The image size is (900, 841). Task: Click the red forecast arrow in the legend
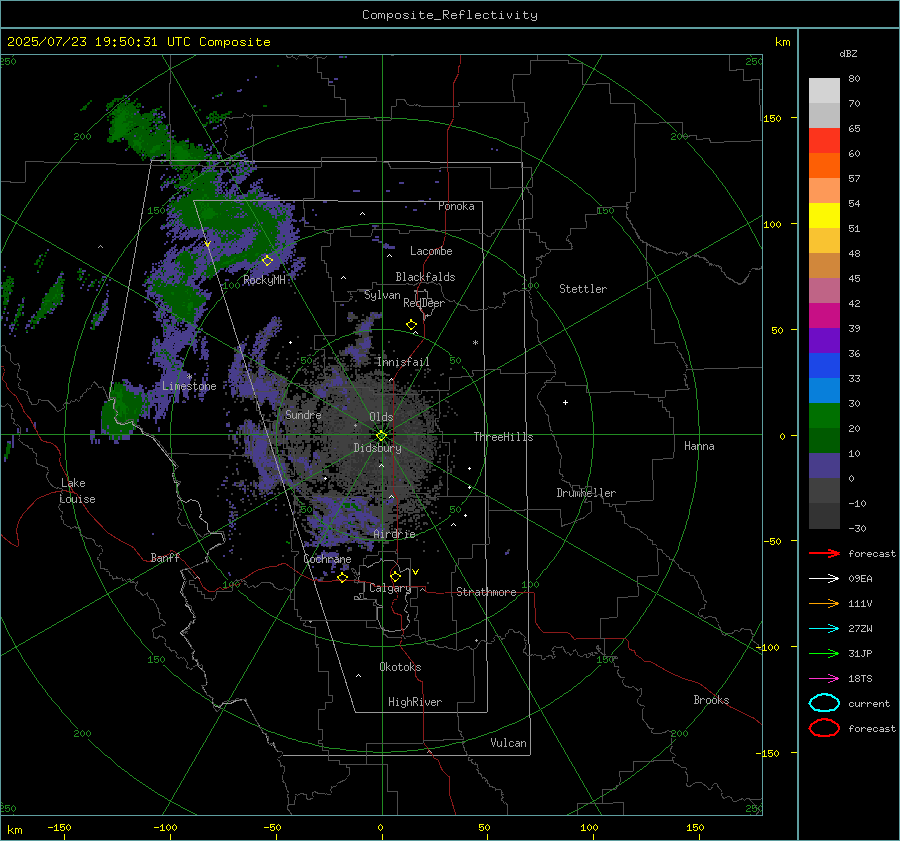pyautogui.click(x=824, y=553)
